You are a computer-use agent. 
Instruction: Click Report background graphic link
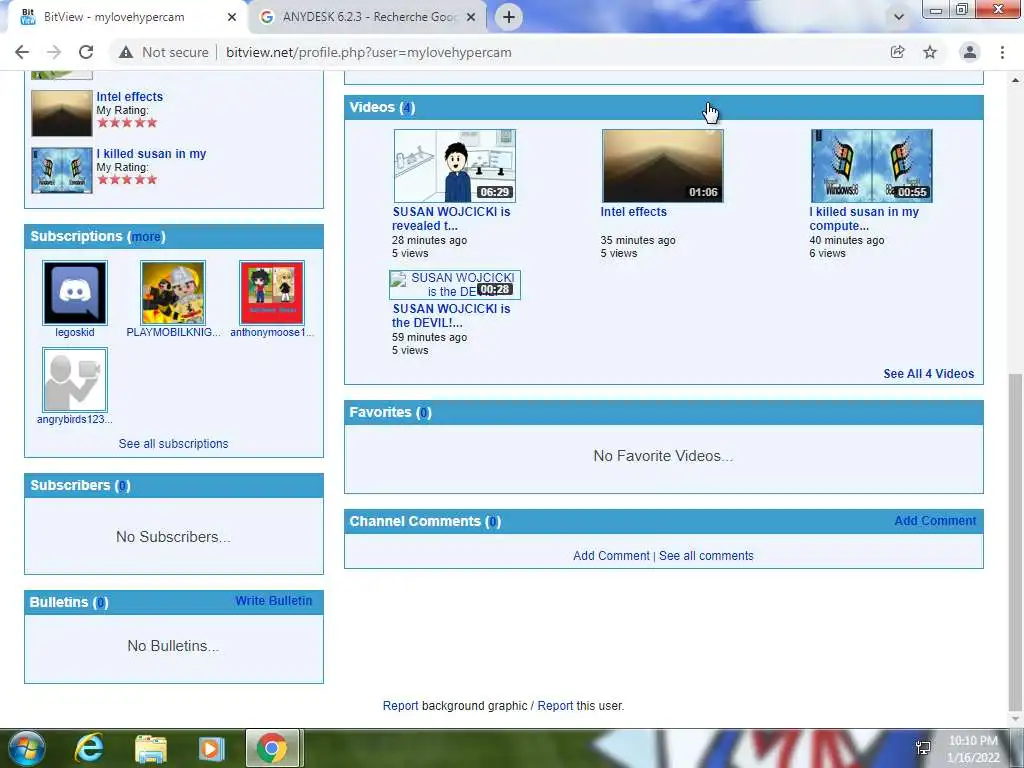400,706
